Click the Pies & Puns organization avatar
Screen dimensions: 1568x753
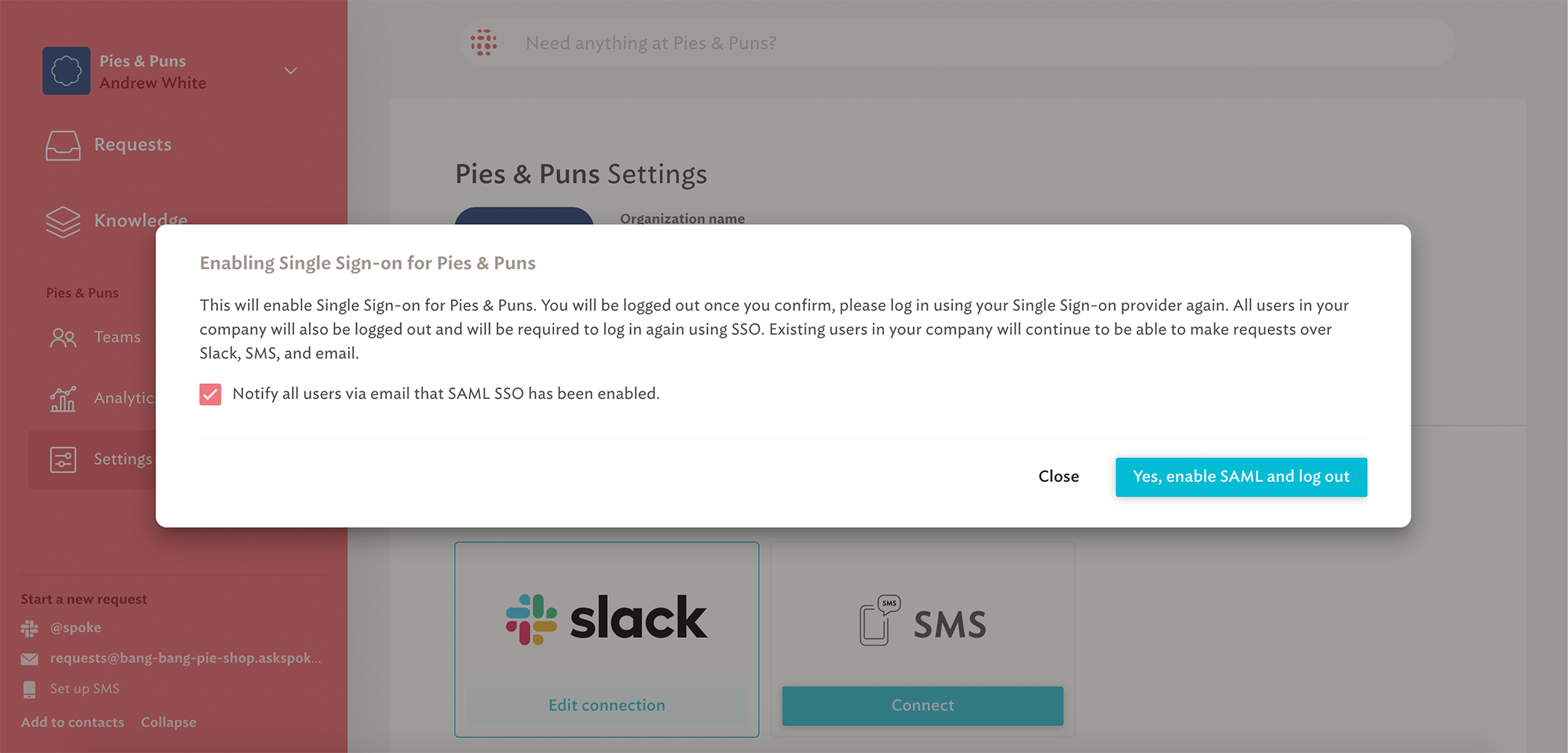[66, 71]
